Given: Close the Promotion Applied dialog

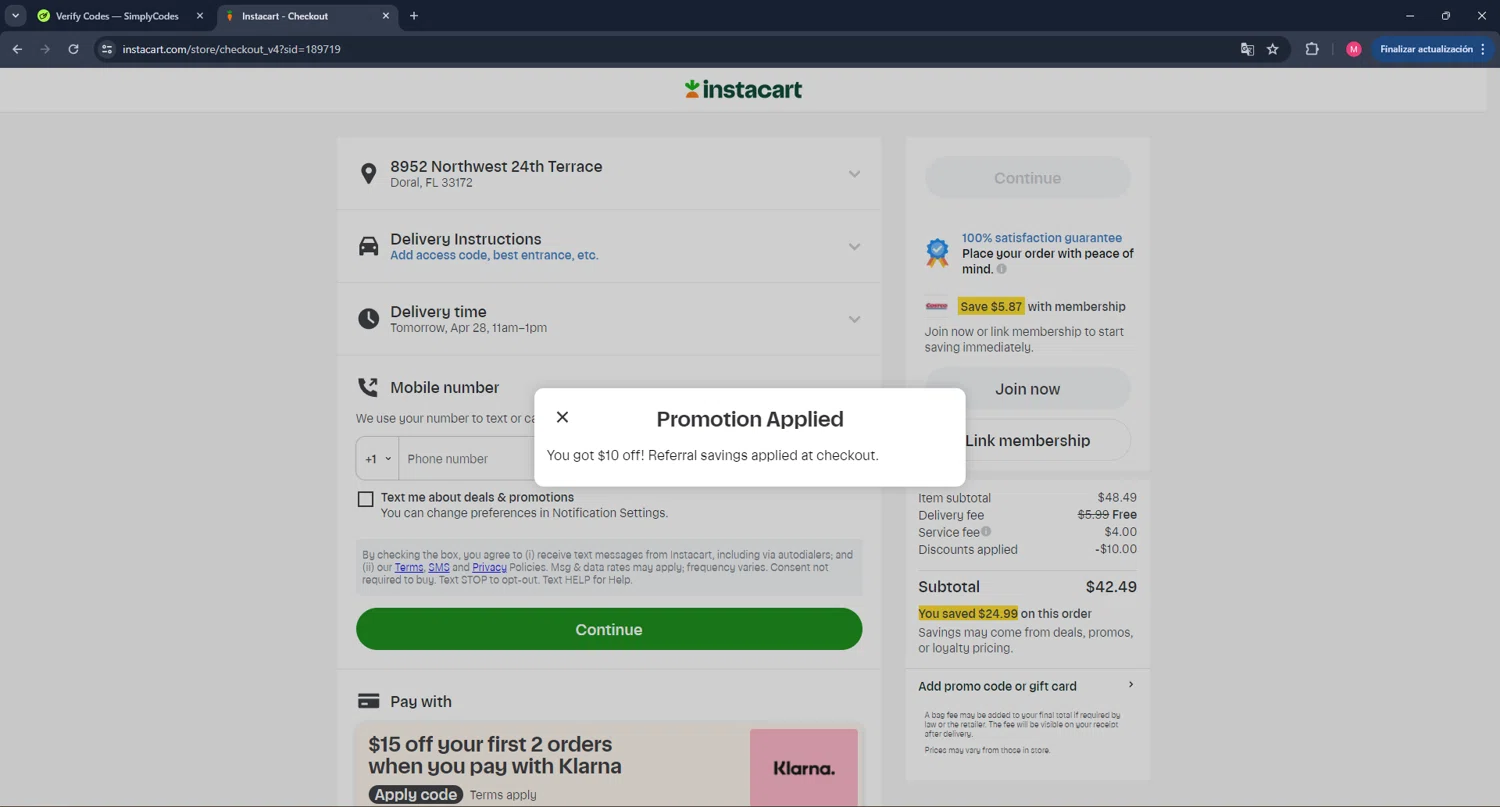Looking at the screenshot, I should click(562, 417).
